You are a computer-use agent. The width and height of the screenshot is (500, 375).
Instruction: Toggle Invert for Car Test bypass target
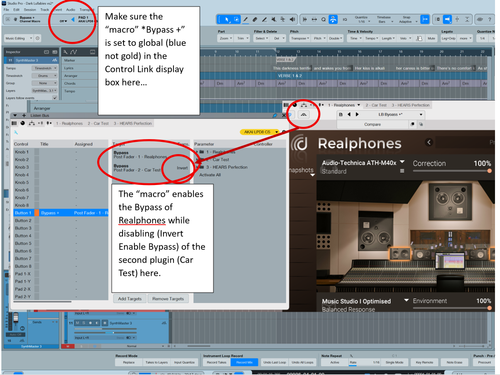pyautogui.click(x=182, y=168)
